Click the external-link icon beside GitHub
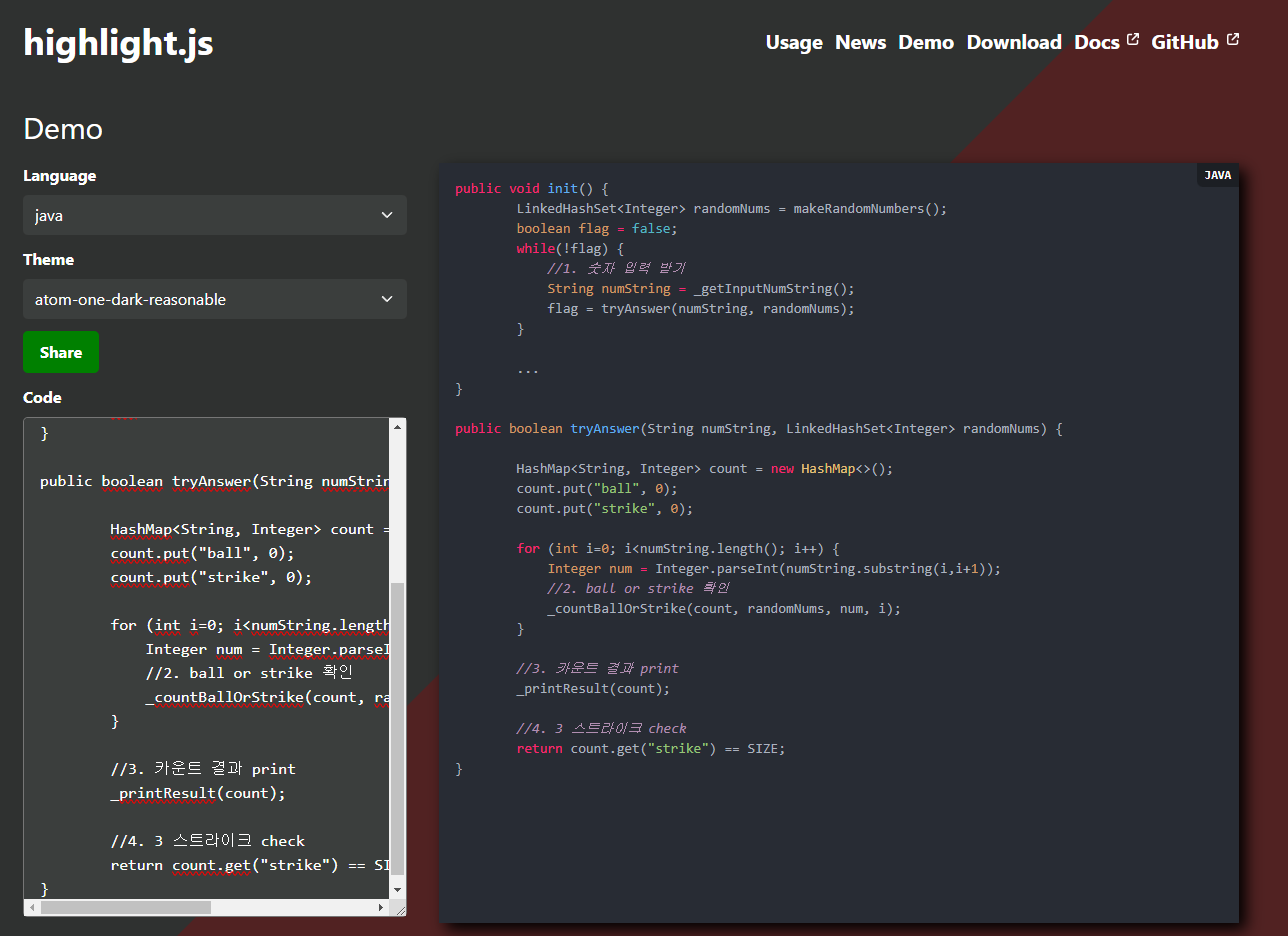The height and width of the screenshot is (936, 1288). [x=1233, y=40]
